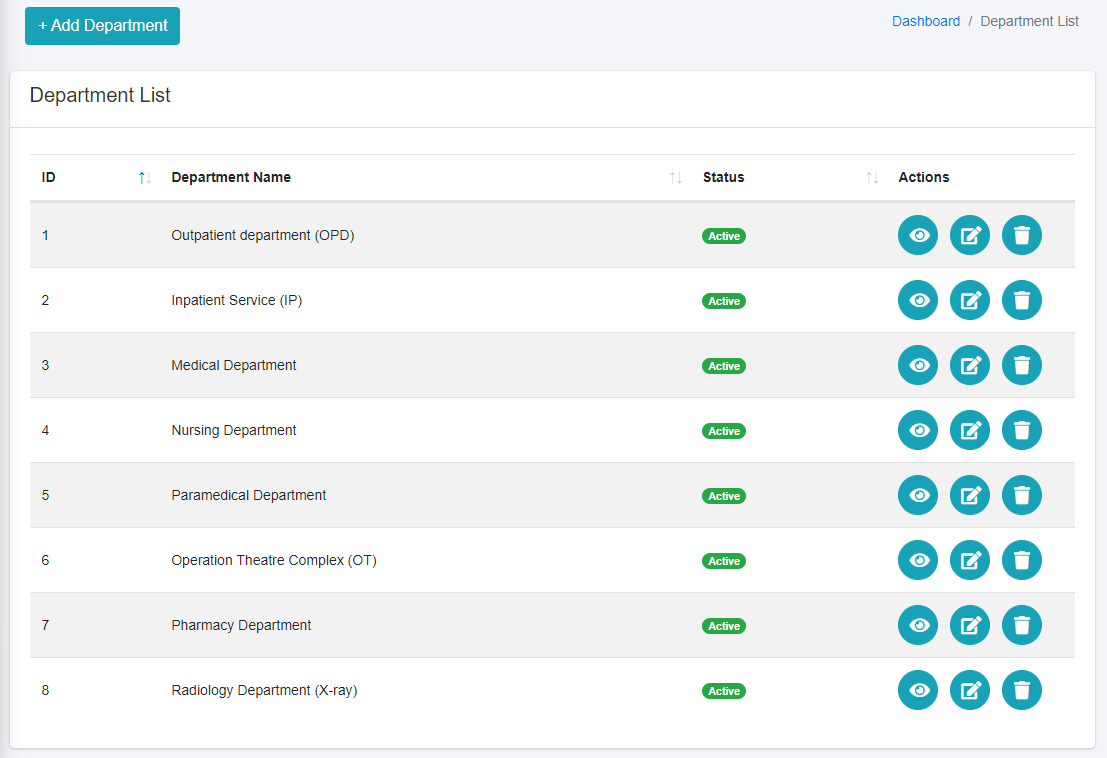1107x758 pixels.
Task: Click the Add Department button
Action: (x=102, y=26)
